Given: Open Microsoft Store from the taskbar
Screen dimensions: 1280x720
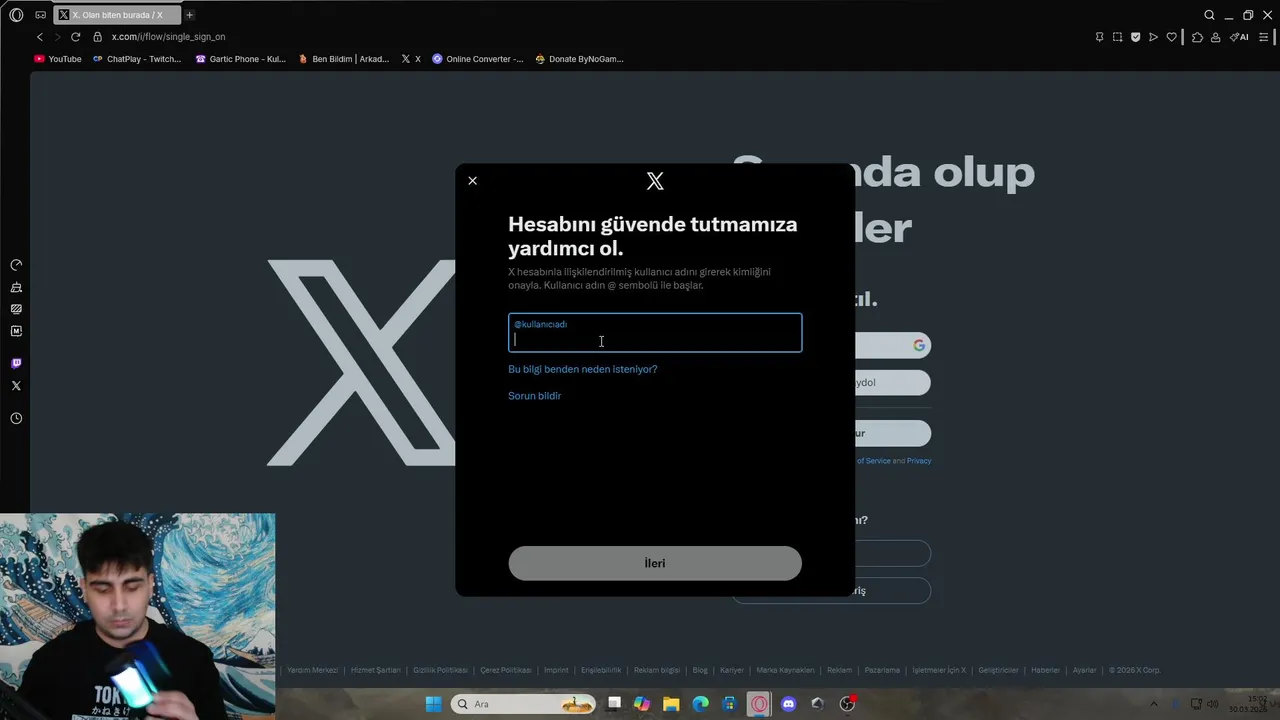Looking at the screenshot, I should click(x=730, y=704).
